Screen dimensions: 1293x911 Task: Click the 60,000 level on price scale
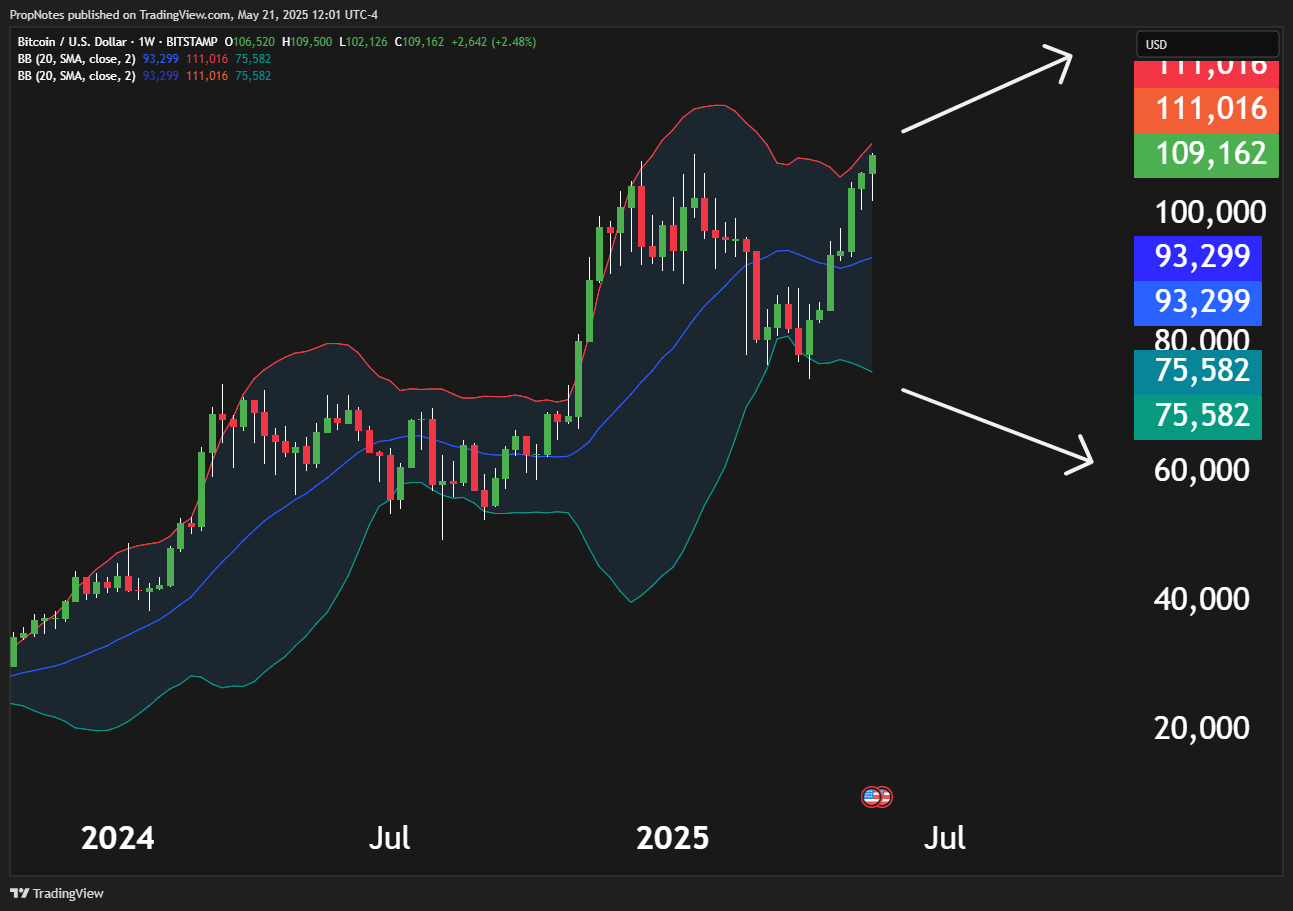pos(1200,470)
